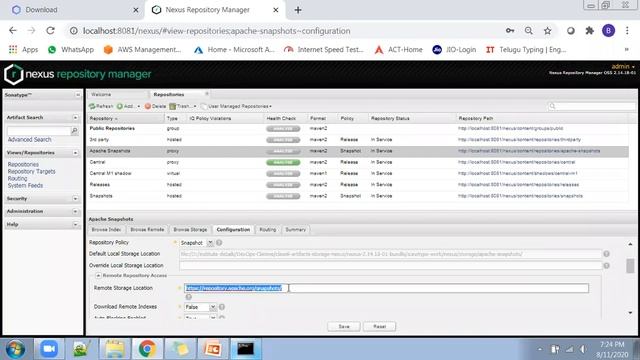Screen dimensions: 640x360
Task: Select the Releases repository row
Action: (358, 185)
